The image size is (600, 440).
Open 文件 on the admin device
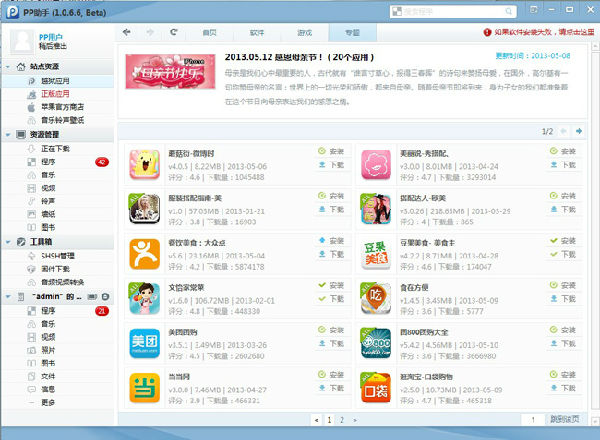click(48, 376)
